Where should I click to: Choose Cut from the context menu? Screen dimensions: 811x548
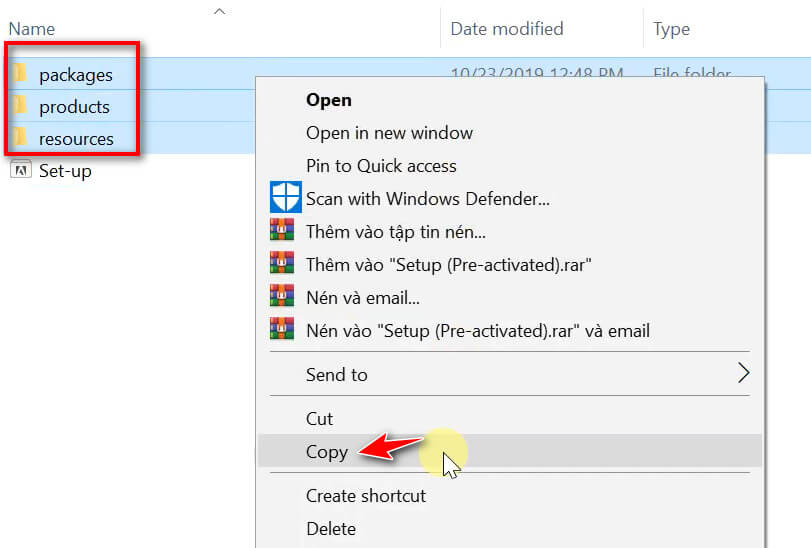tap(319, 419)
